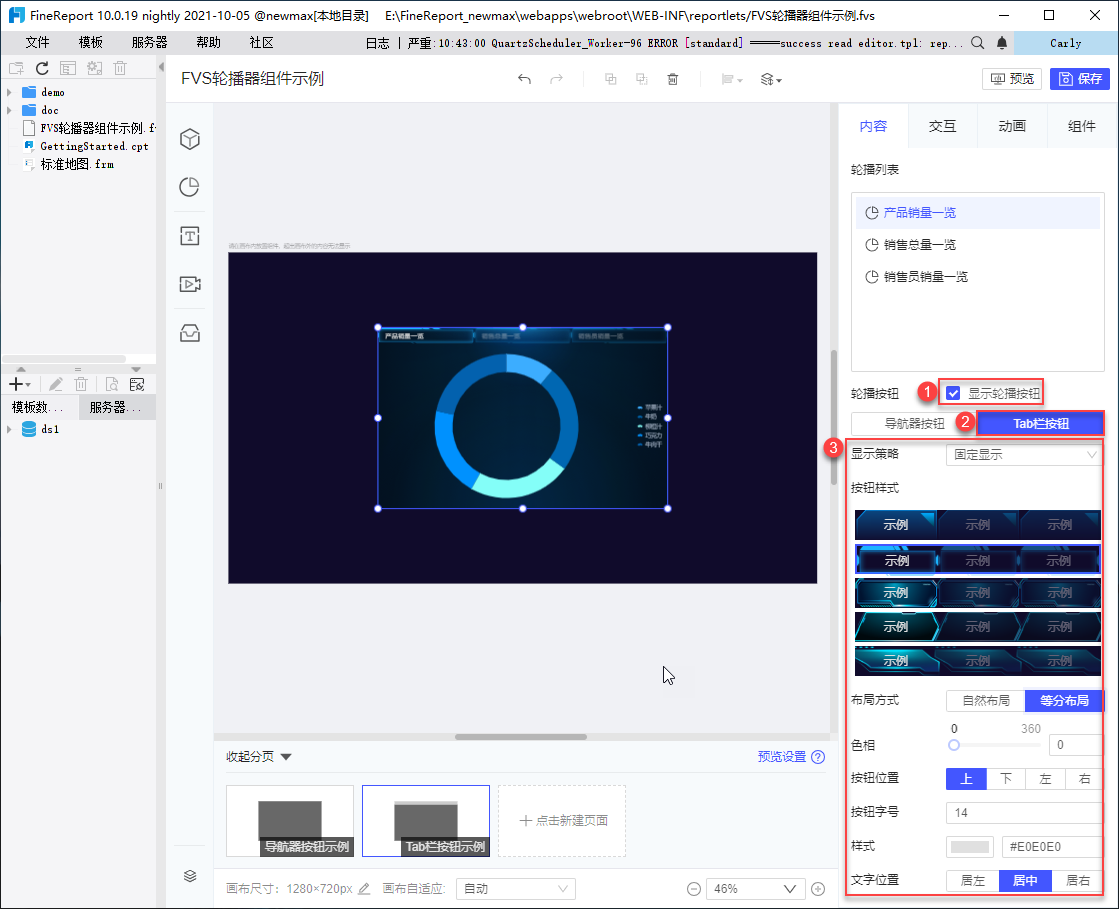Open the layers panel icon at bottom left
The image size is (1119, 909).
[189, 876]
